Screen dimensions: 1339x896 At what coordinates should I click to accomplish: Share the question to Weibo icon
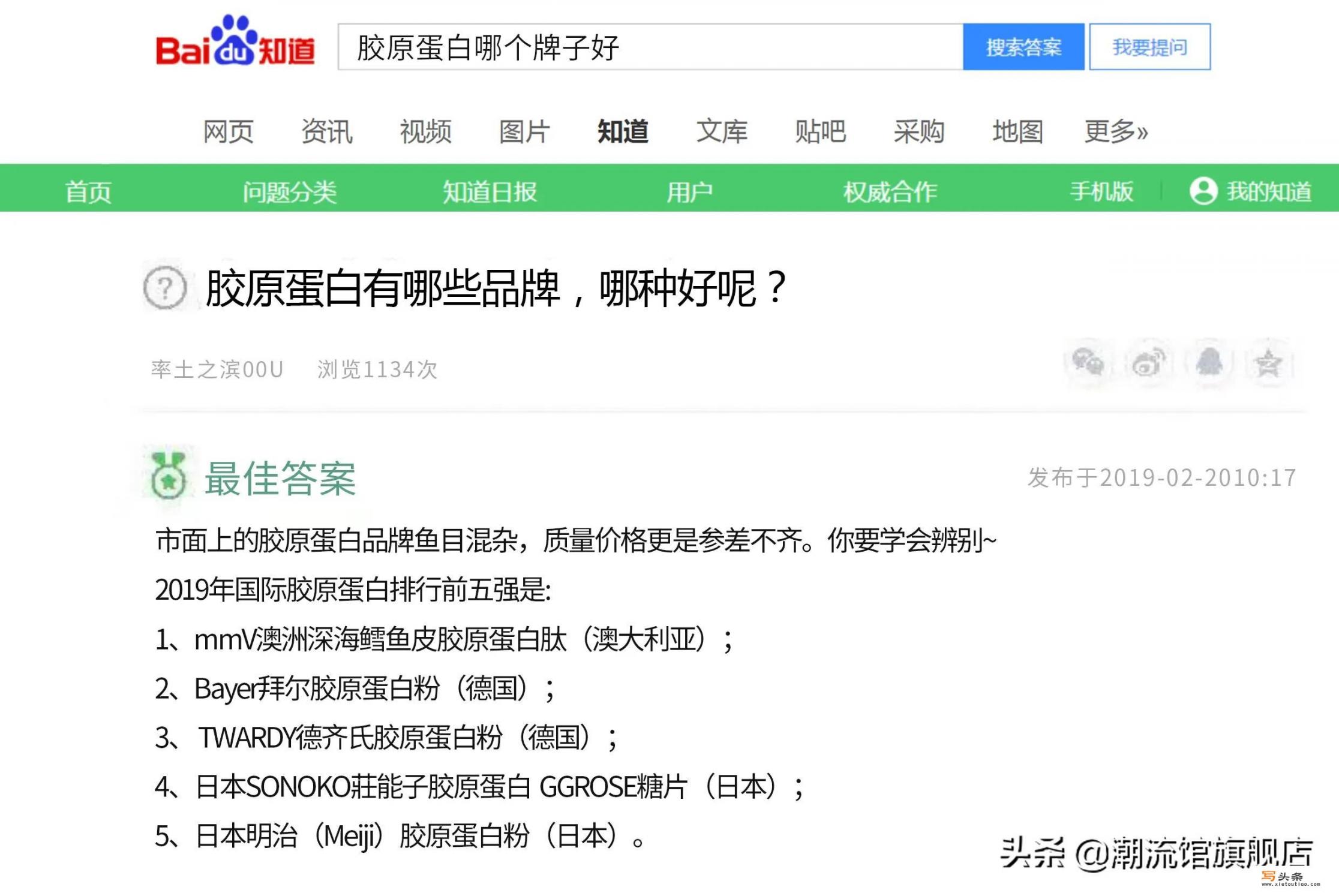pos(1148,362)
